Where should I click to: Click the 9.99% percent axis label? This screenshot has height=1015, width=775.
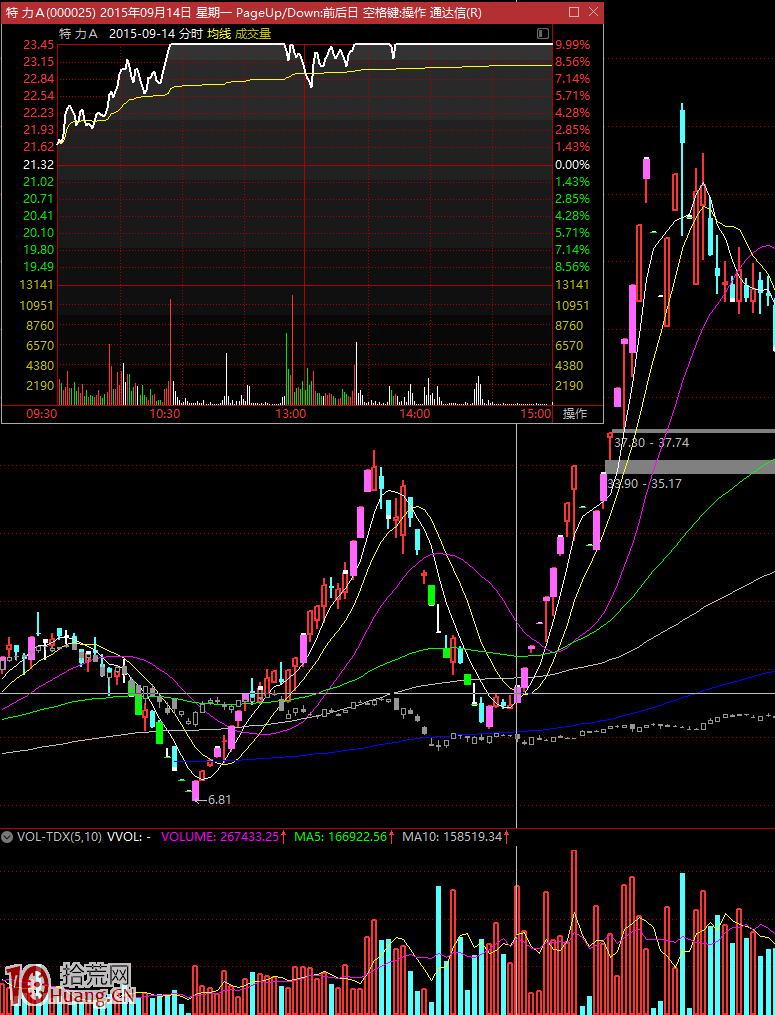[572, 45]
